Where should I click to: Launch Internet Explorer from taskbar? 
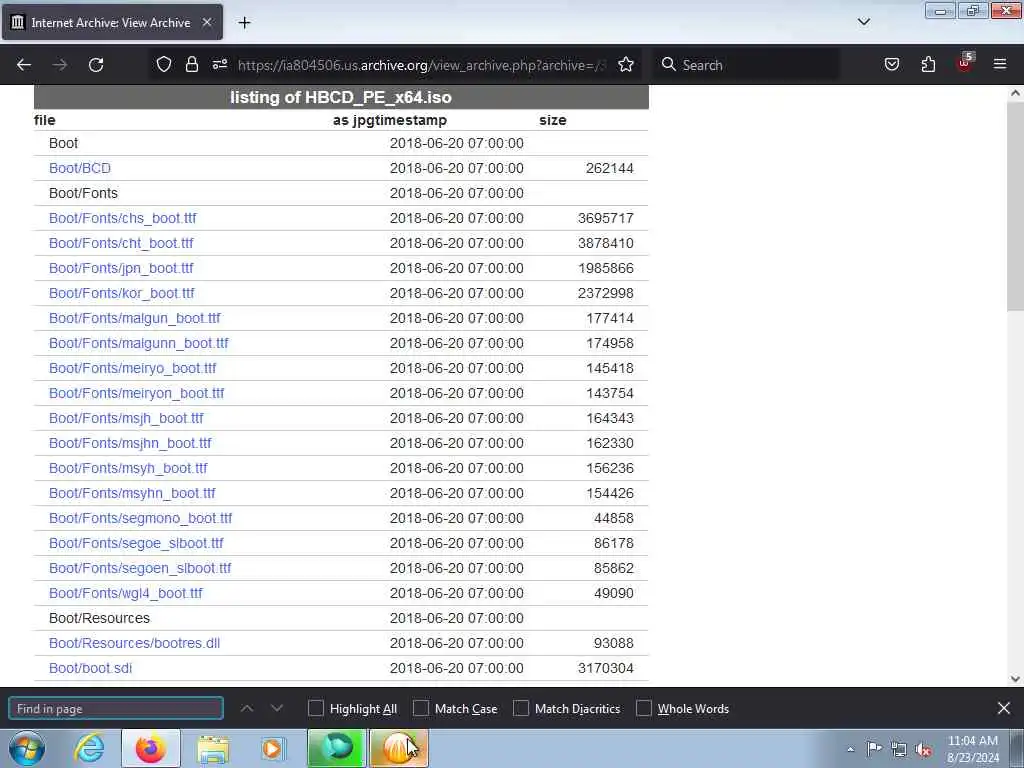[88, 748]
